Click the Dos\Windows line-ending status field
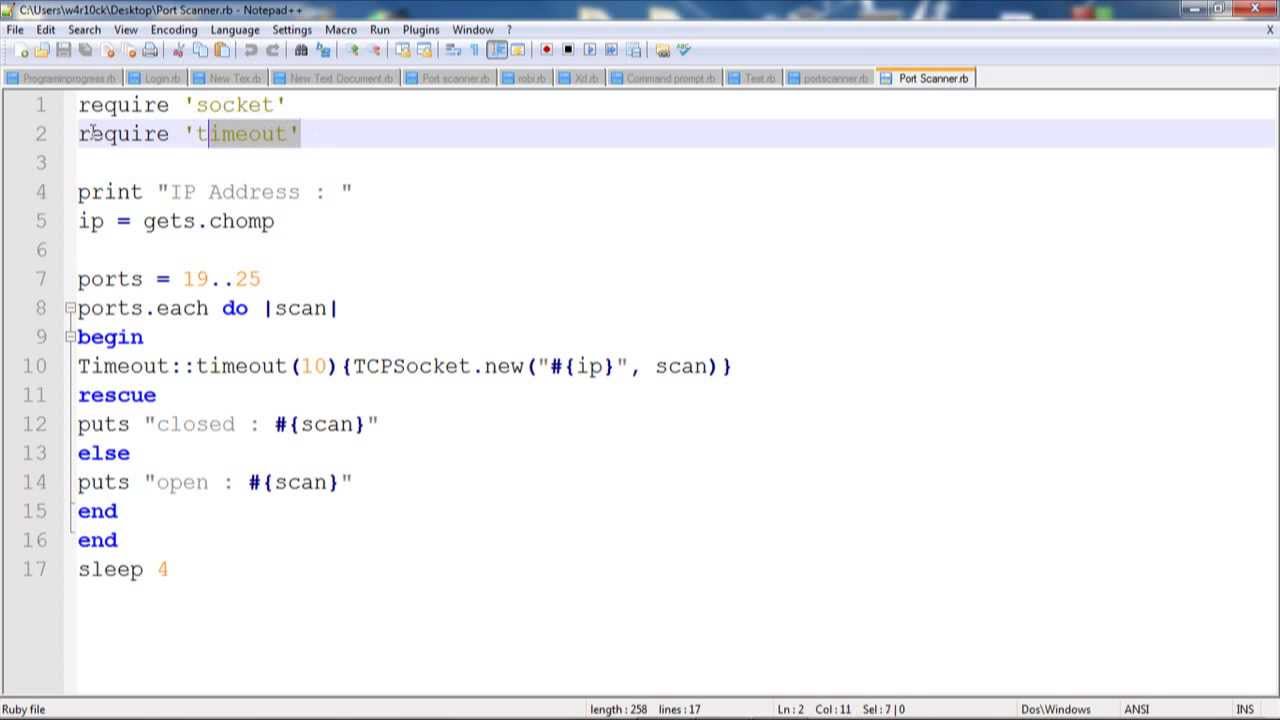1280x720 pixels. pos(1056,709)
